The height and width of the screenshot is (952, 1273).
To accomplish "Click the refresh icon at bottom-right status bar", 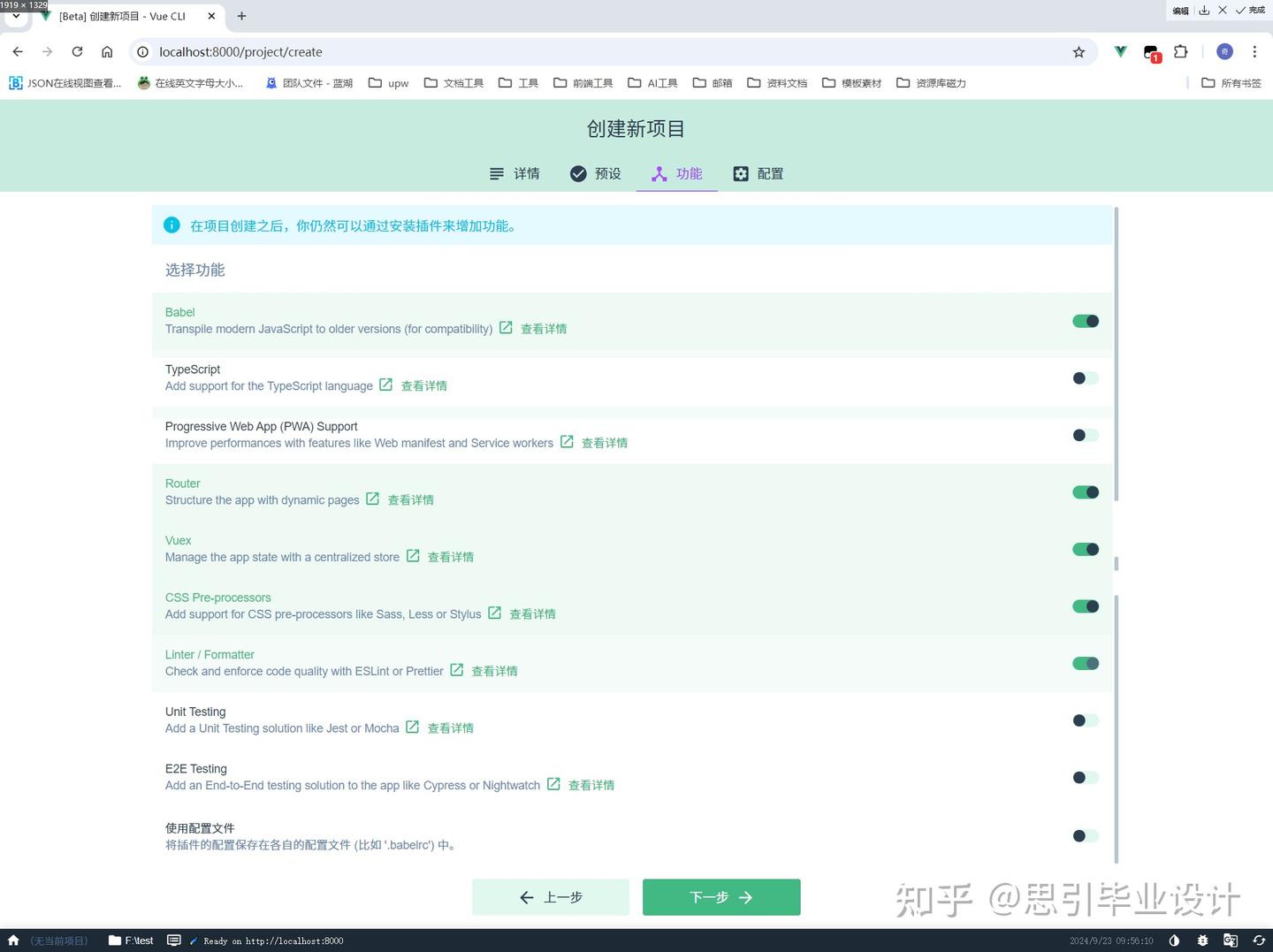I will [x=1261, y=941].
